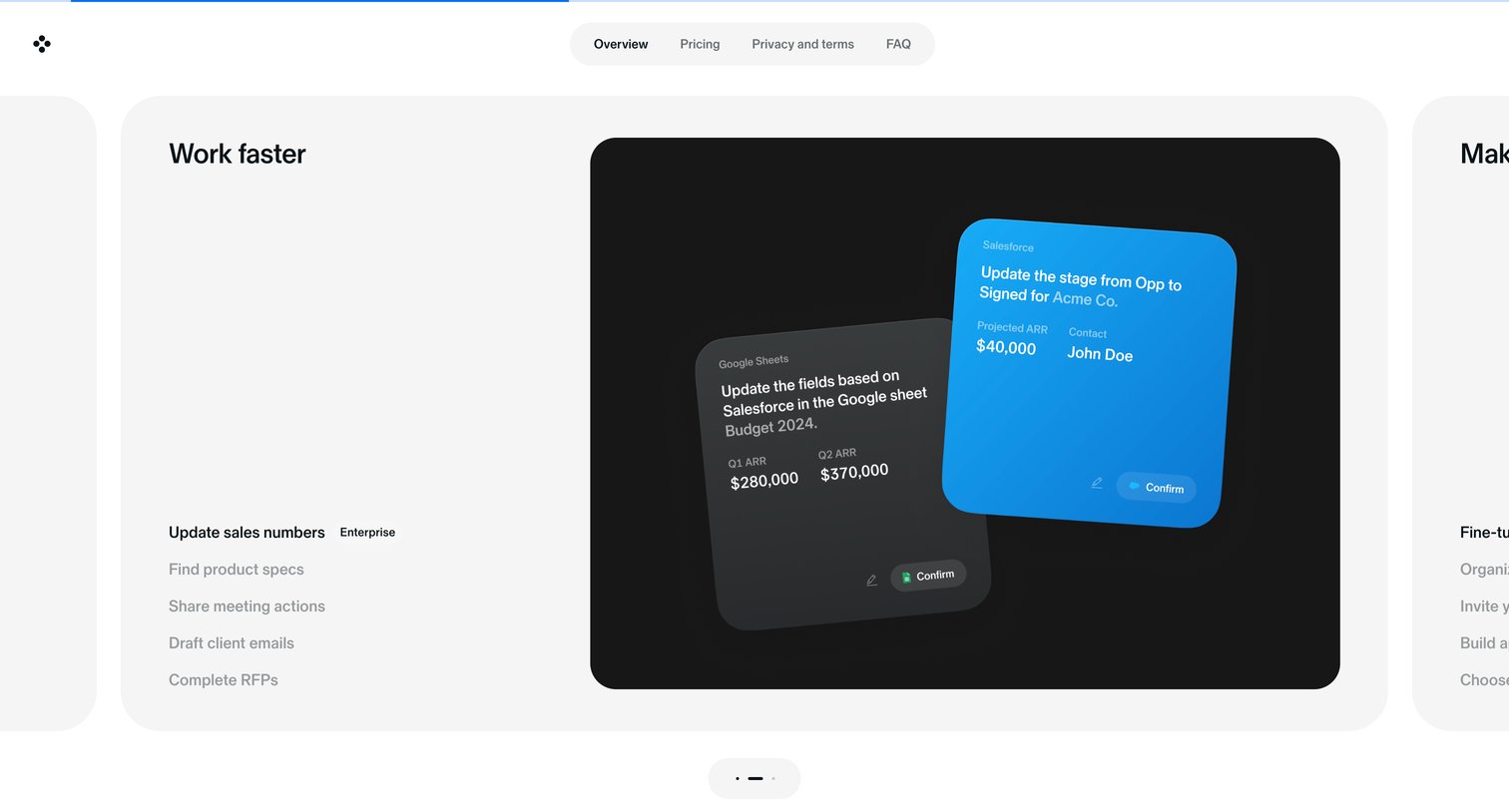The image size is (1509, 812).
Task: Jump to third carousel slide dot
Action: tap(772, 778)
